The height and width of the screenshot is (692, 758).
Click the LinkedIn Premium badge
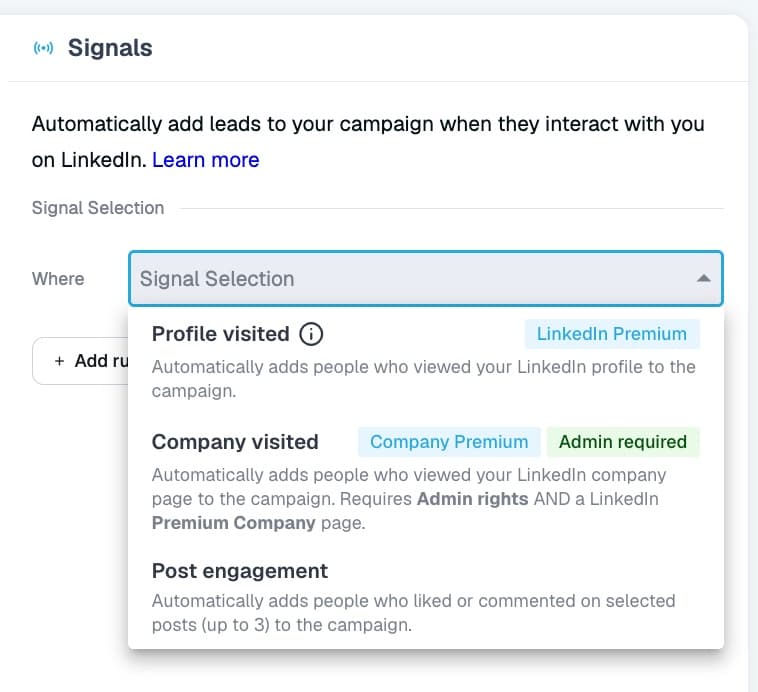point(612,334)
